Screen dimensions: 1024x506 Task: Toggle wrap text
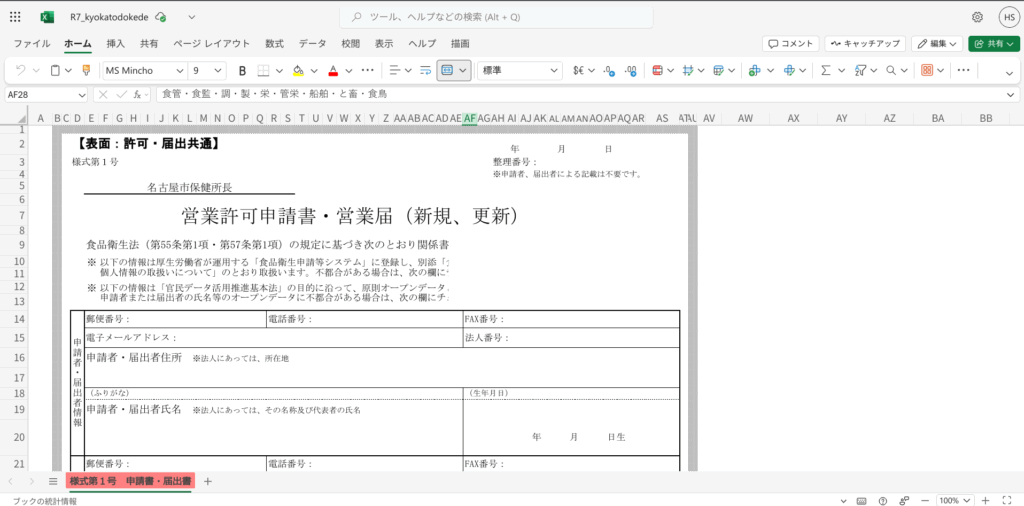coord(426,71)
